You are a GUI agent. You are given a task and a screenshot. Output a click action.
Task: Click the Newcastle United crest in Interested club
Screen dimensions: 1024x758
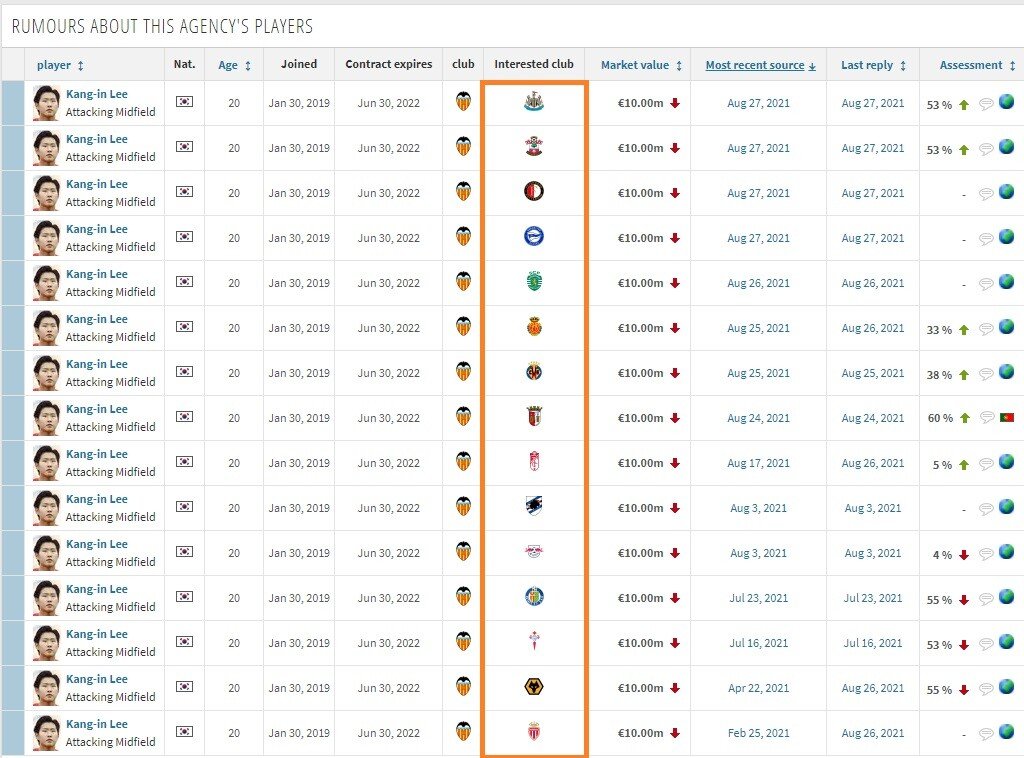[534, 102]
